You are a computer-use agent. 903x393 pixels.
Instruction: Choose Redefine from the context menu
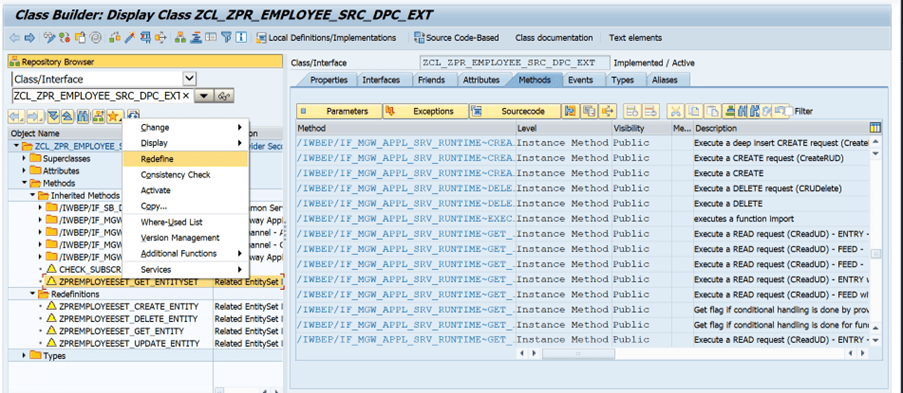[185, 158]
